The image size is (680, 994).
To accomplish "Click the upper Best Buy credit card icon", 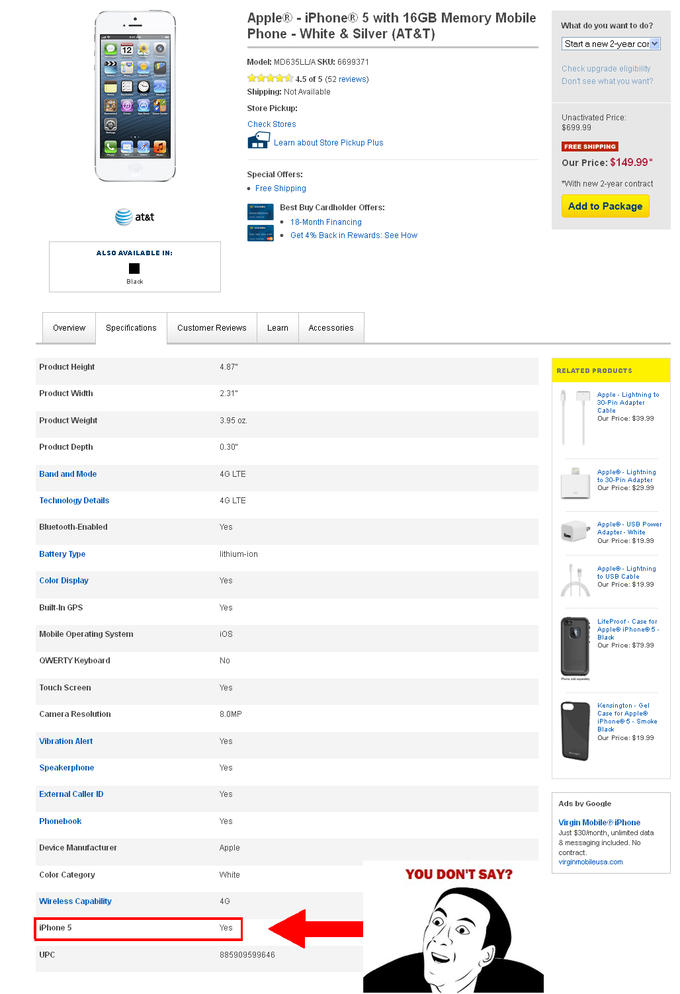I will click(260, 211).
